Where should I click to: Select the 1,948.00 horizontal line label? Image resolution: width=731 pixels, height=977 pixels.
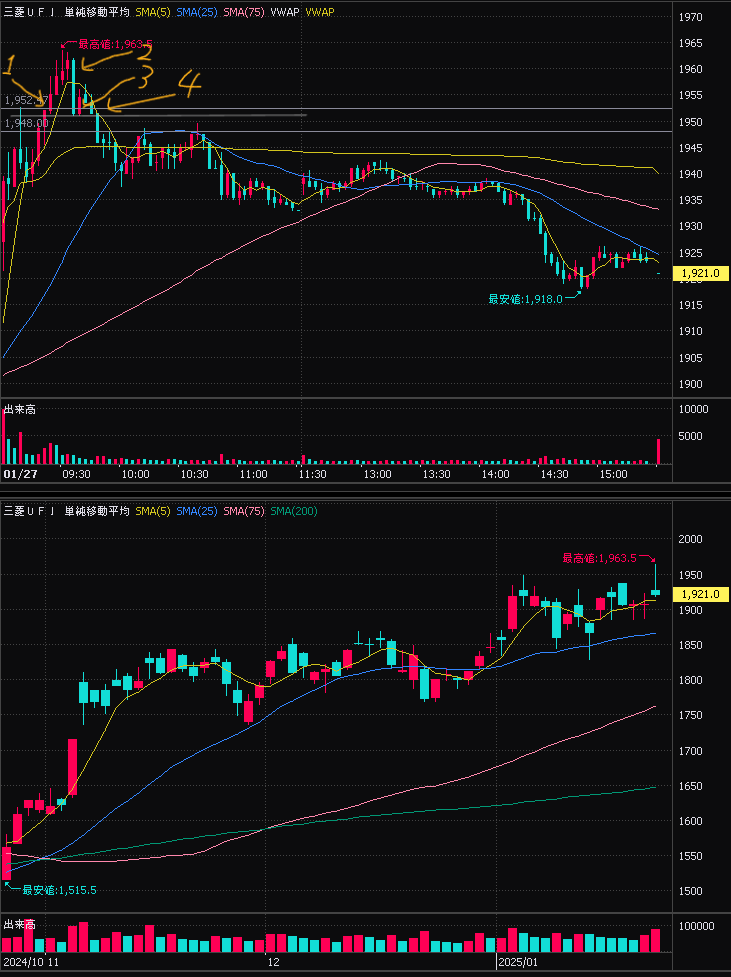[26, 123]
